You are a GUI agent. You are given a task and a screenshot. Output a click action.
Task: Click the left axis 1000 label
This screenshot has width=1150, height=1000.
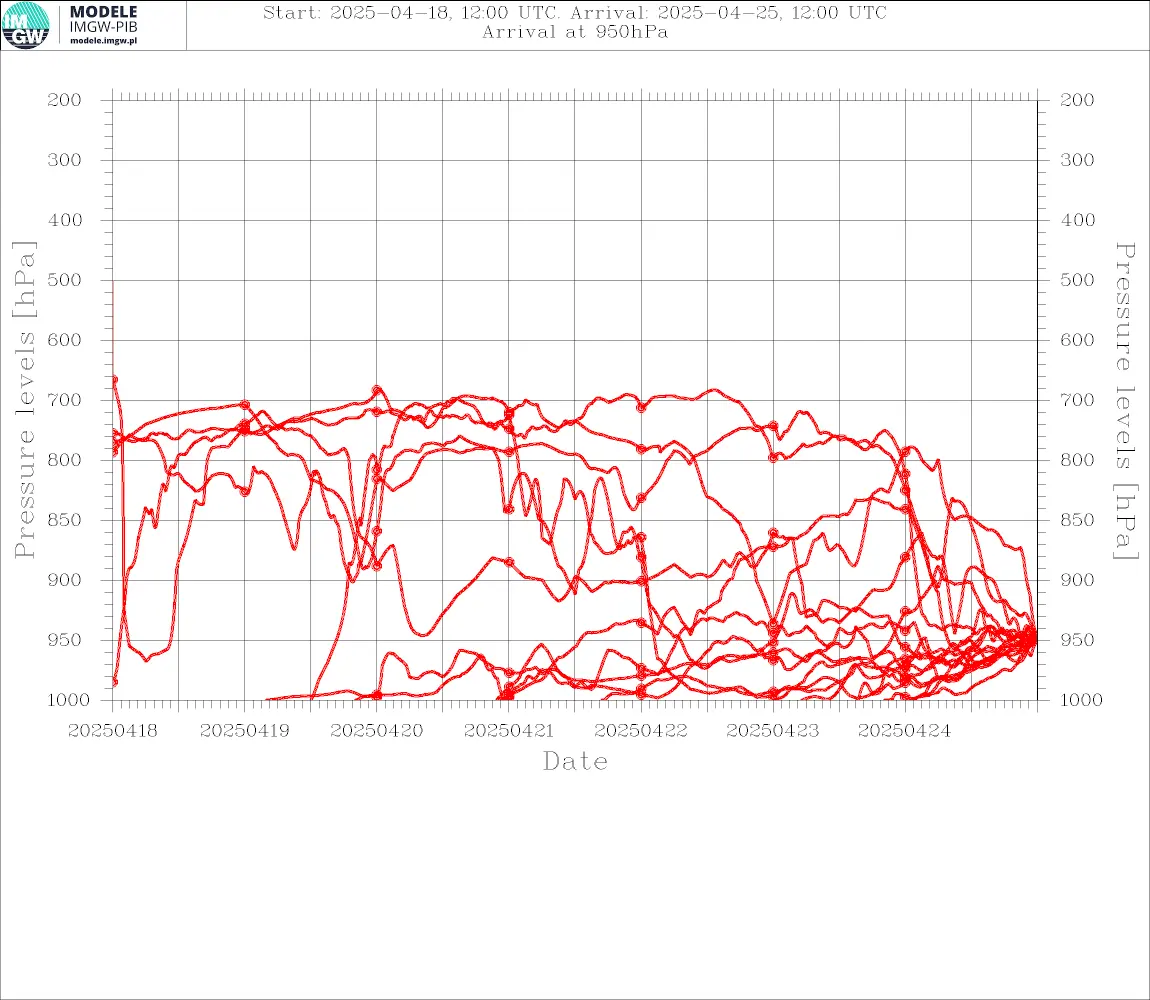coord(69,700)
